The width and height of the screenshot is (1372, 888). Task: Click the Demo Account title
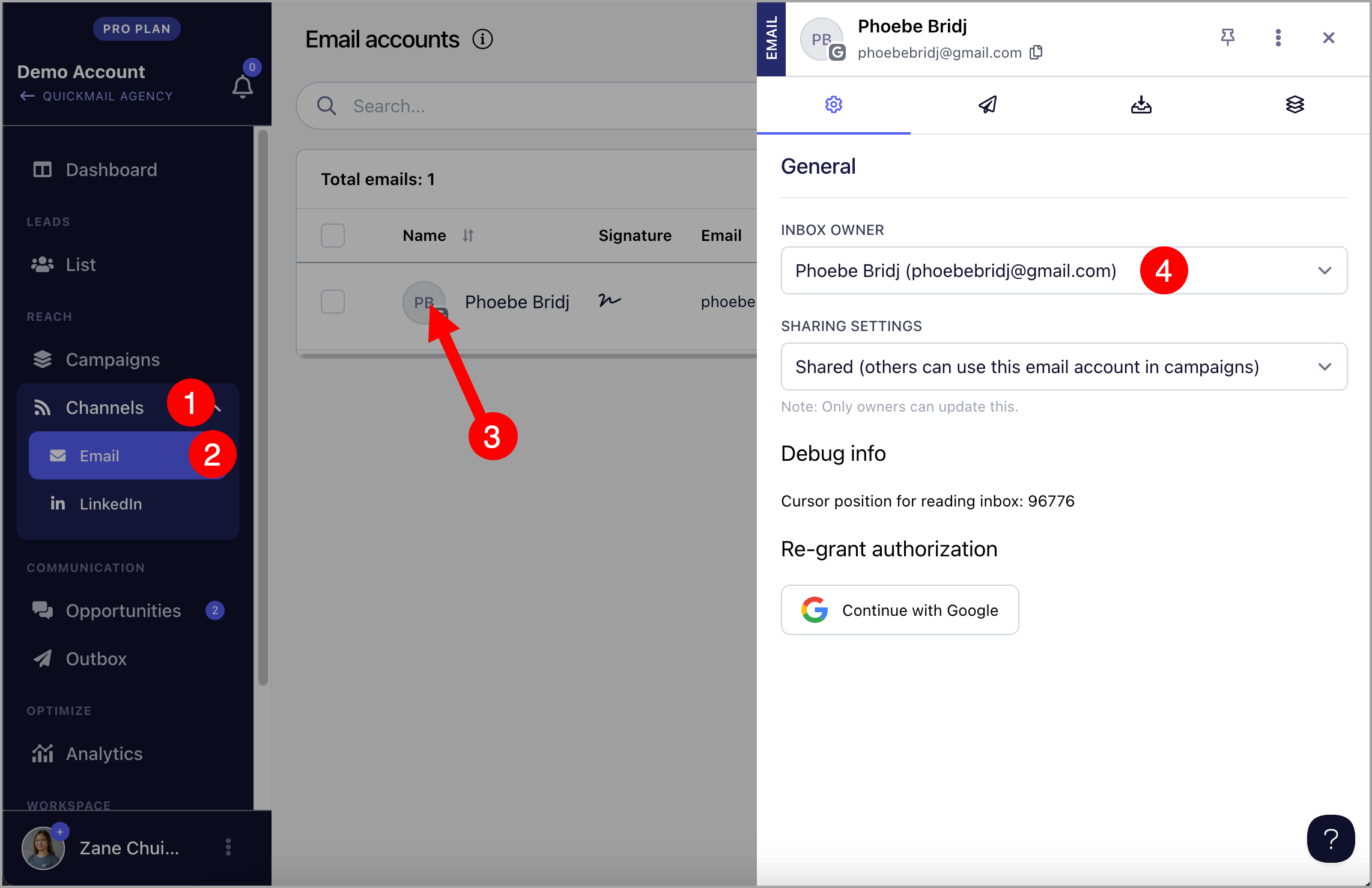click(81, 71)
